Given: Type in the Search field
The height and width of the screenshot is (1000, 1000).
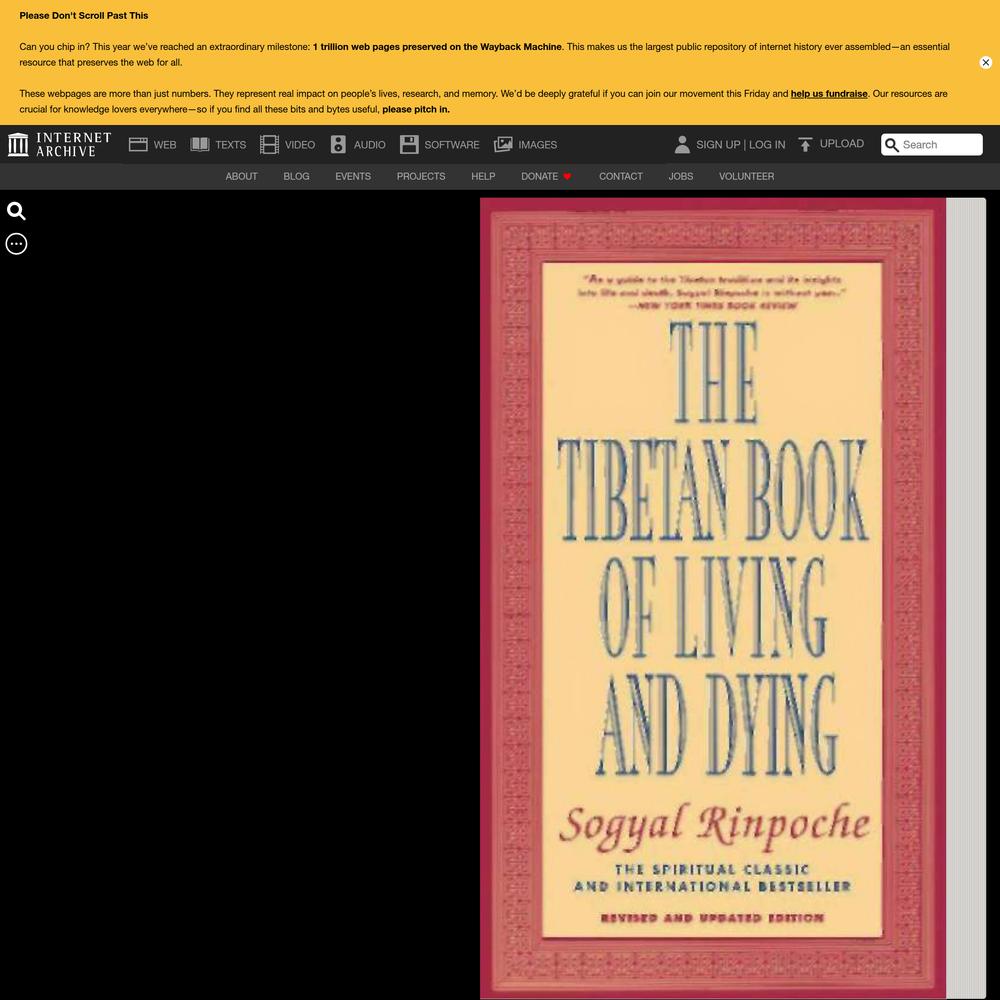Looking at the screenshot, I should tap(939, 145).
